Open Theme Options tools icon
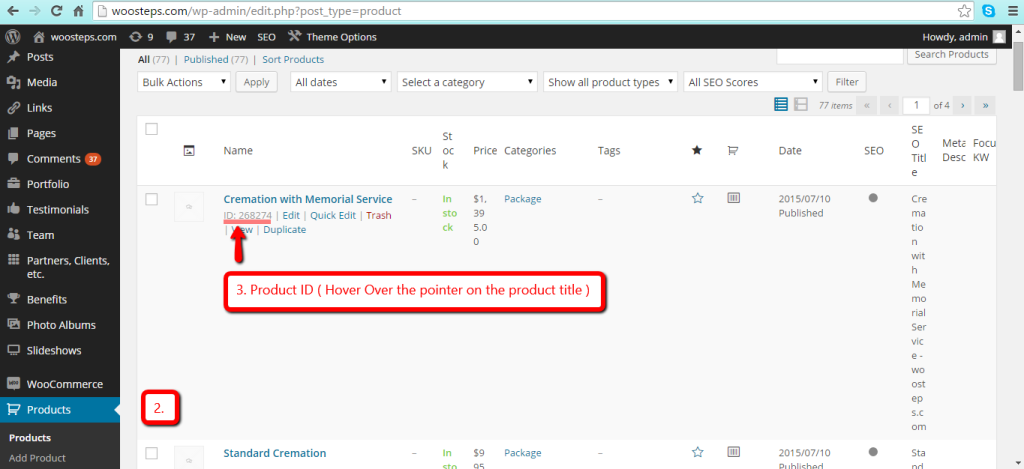 [x=295, y=37]
